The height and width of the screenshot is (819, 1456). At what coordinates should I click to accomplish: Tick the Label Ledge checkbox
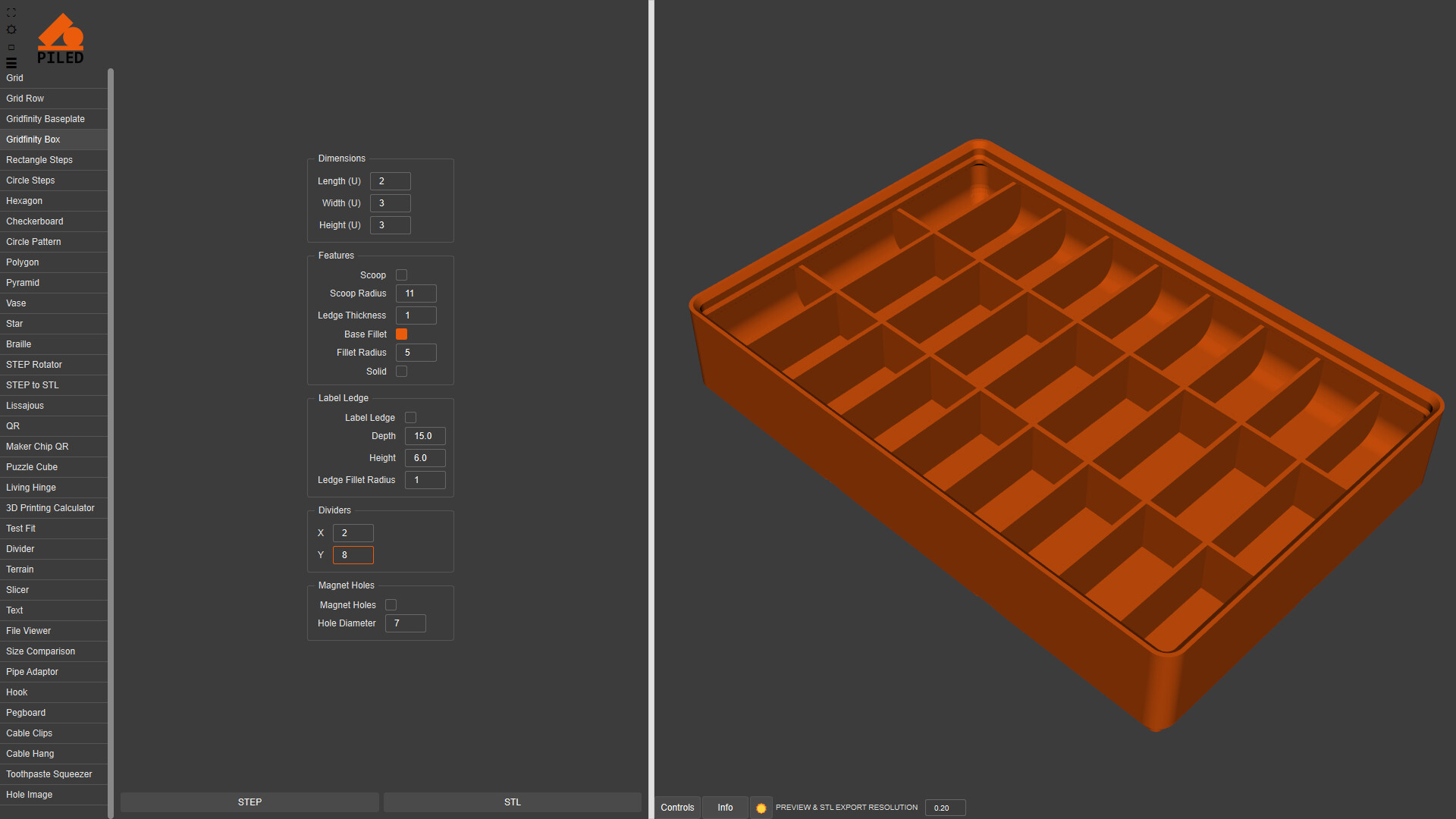tap(411, 418)
